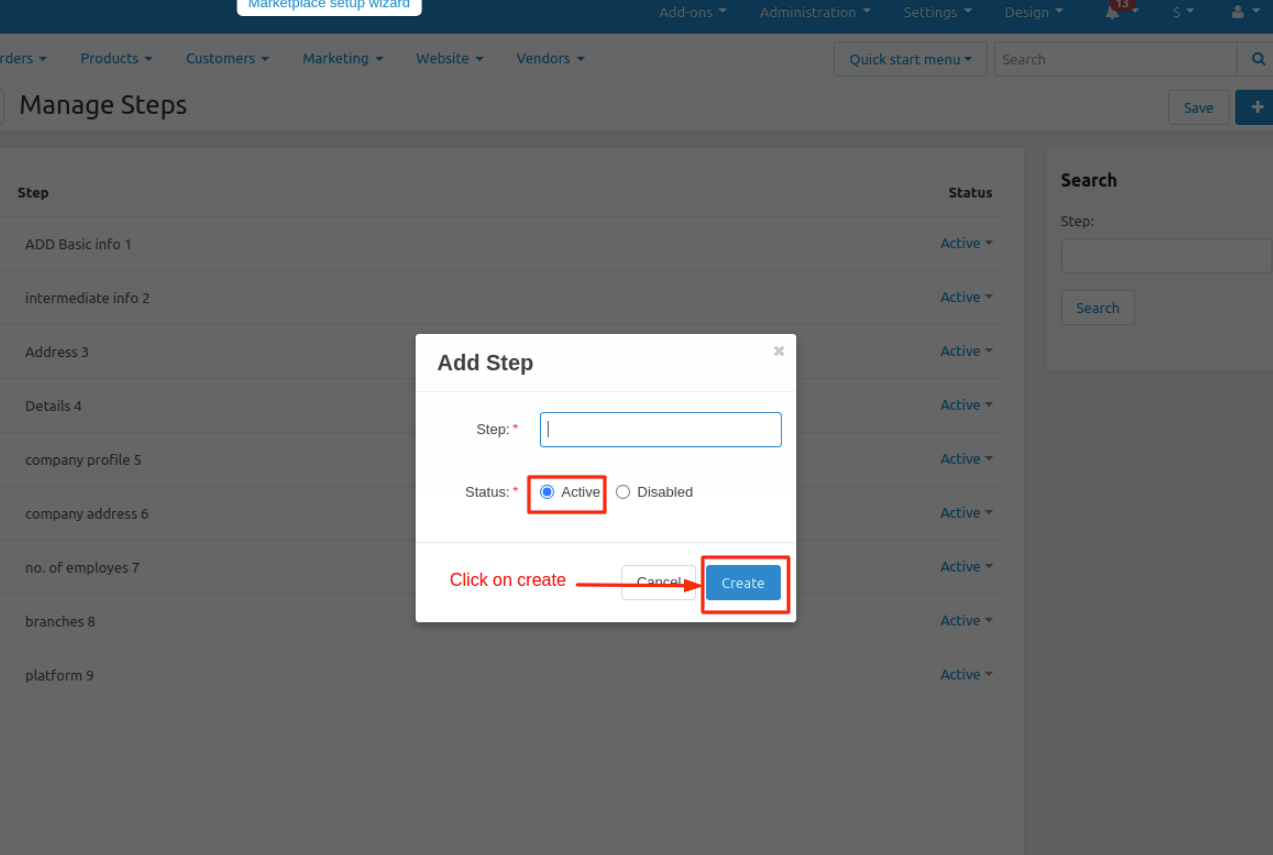Expand Active status dropdown for platform 9
Image resolution: width=1273 pixels, height=855 pixels.
point(966,675)
